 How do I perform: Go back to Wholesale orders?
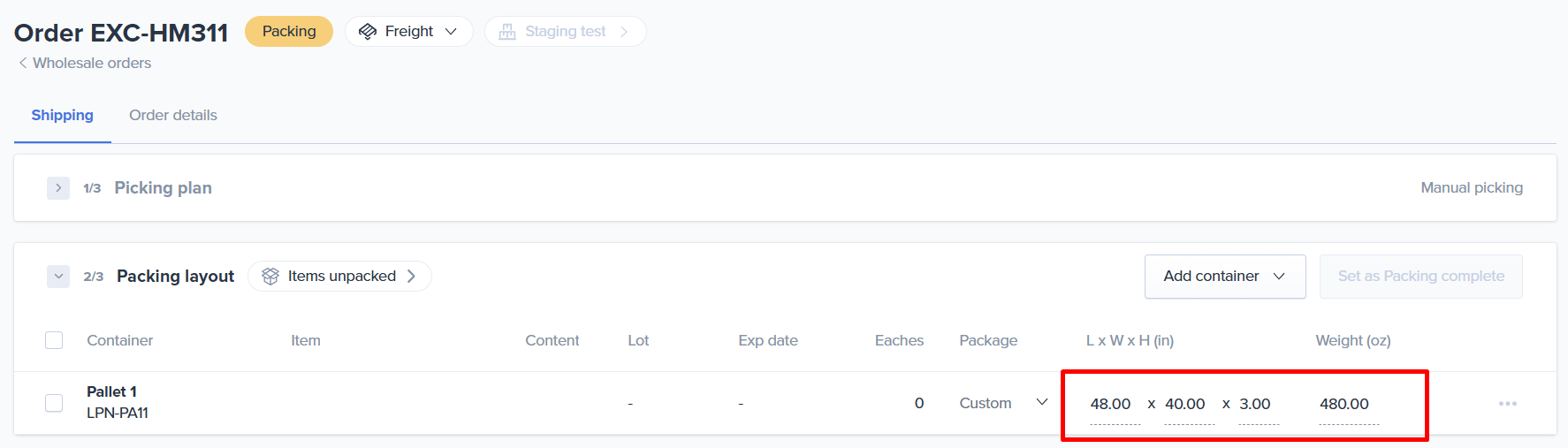[92, 63]
